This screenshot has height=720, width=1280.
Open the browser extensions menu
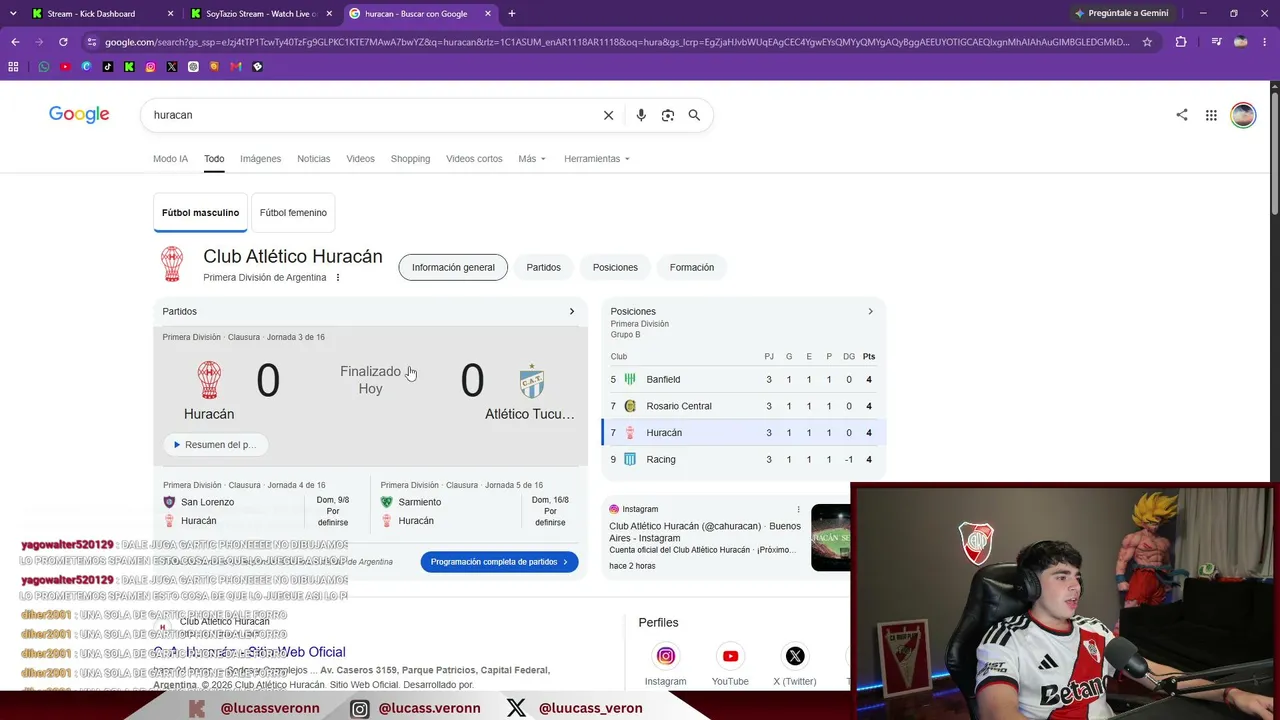pyautogui.click(x=1181, y=42)
